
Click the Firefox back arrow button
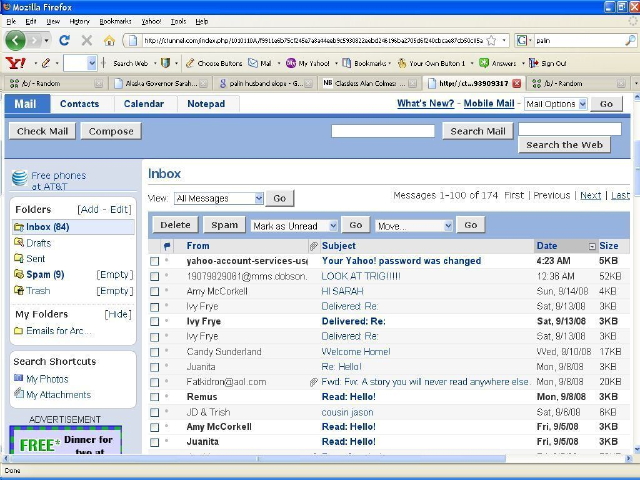pos(15,40)
